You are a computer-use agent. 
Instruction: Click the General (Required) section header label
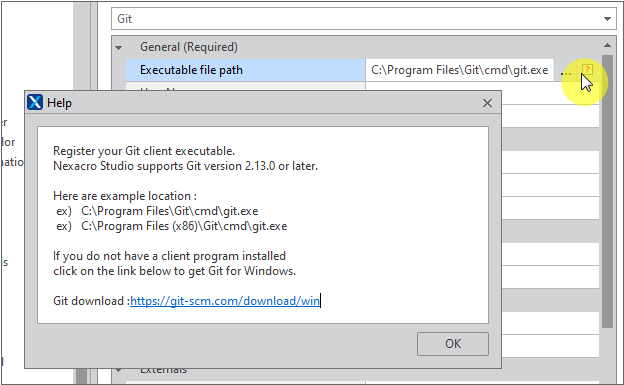coord(189,47)
